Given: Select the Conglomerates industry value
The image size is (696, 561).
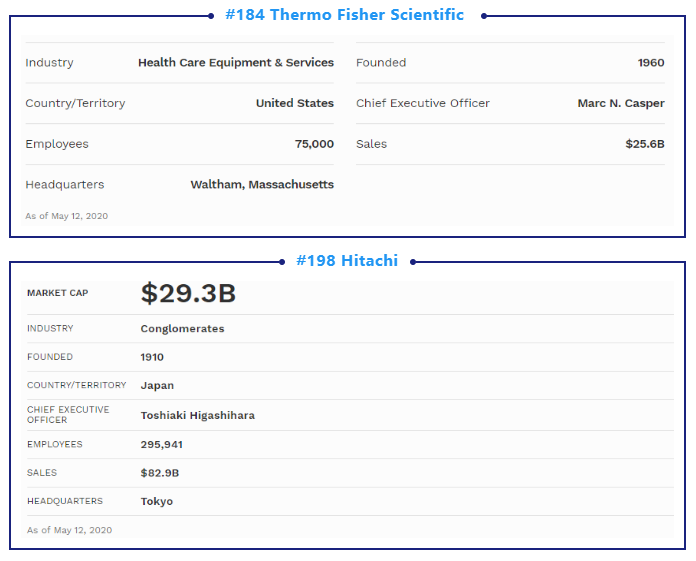Looking at the screenshot, I should point(182,329).
